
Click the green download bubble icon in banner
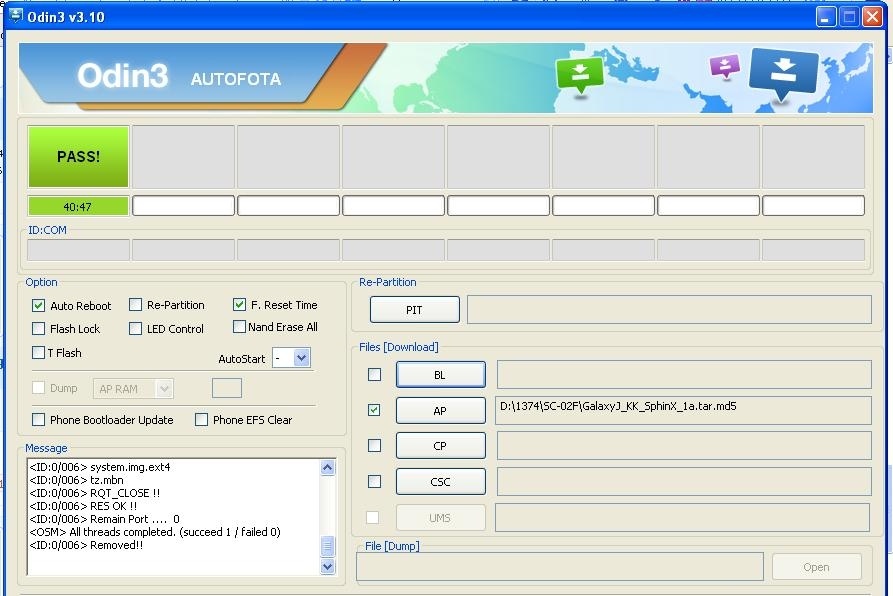tap(580, 75)
